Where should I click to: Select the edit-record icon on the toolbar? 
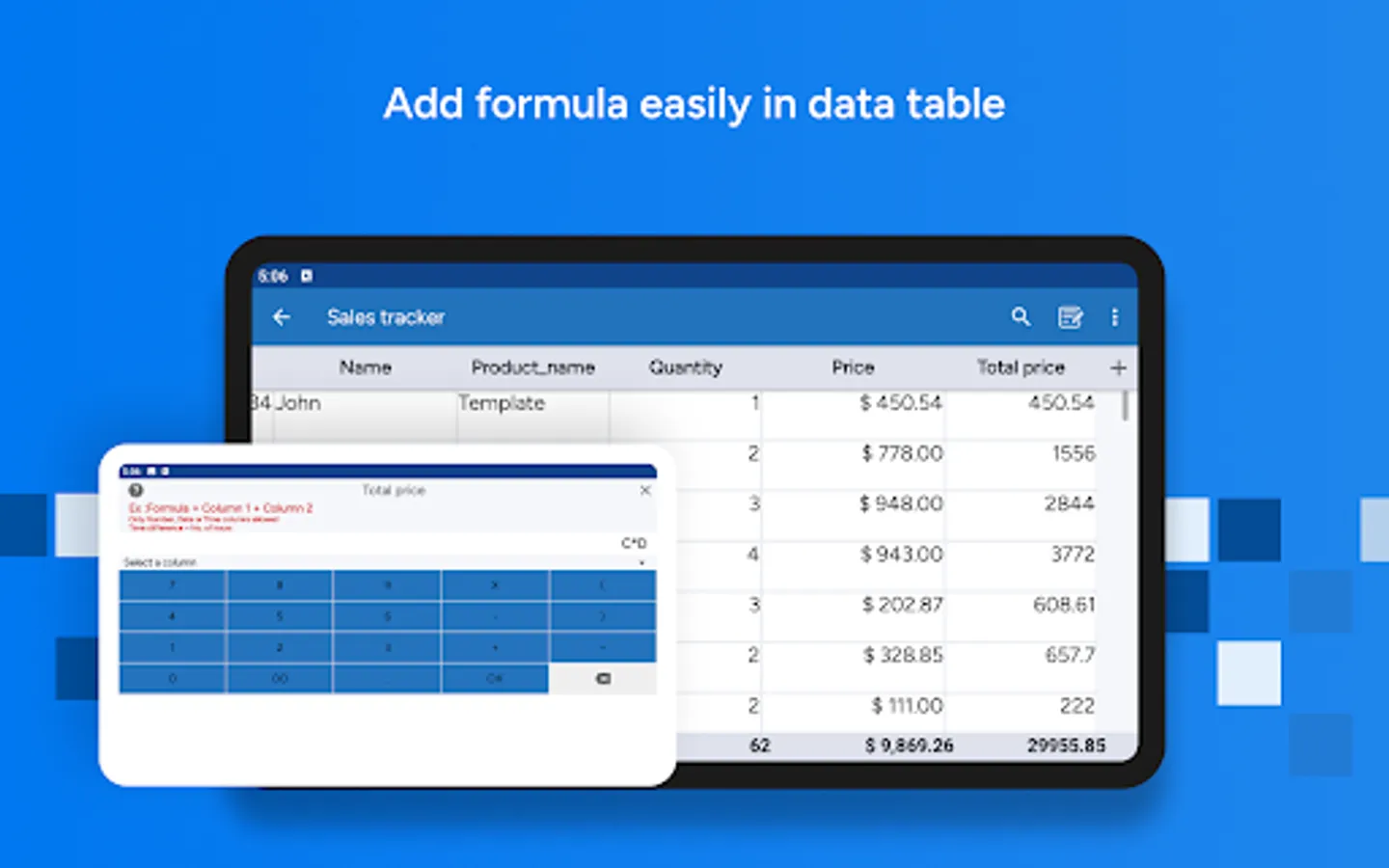point(1071,317)
